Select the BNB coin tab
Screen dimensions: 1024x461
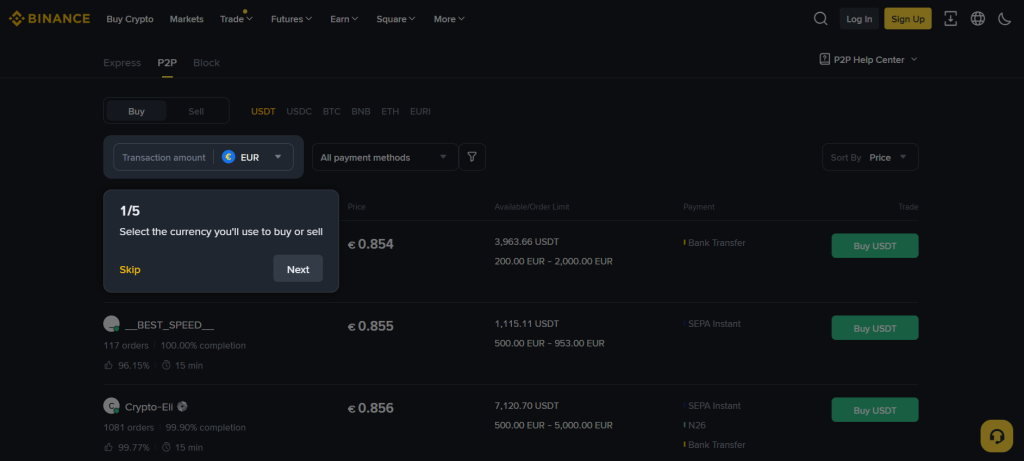(x=361, y=111)
